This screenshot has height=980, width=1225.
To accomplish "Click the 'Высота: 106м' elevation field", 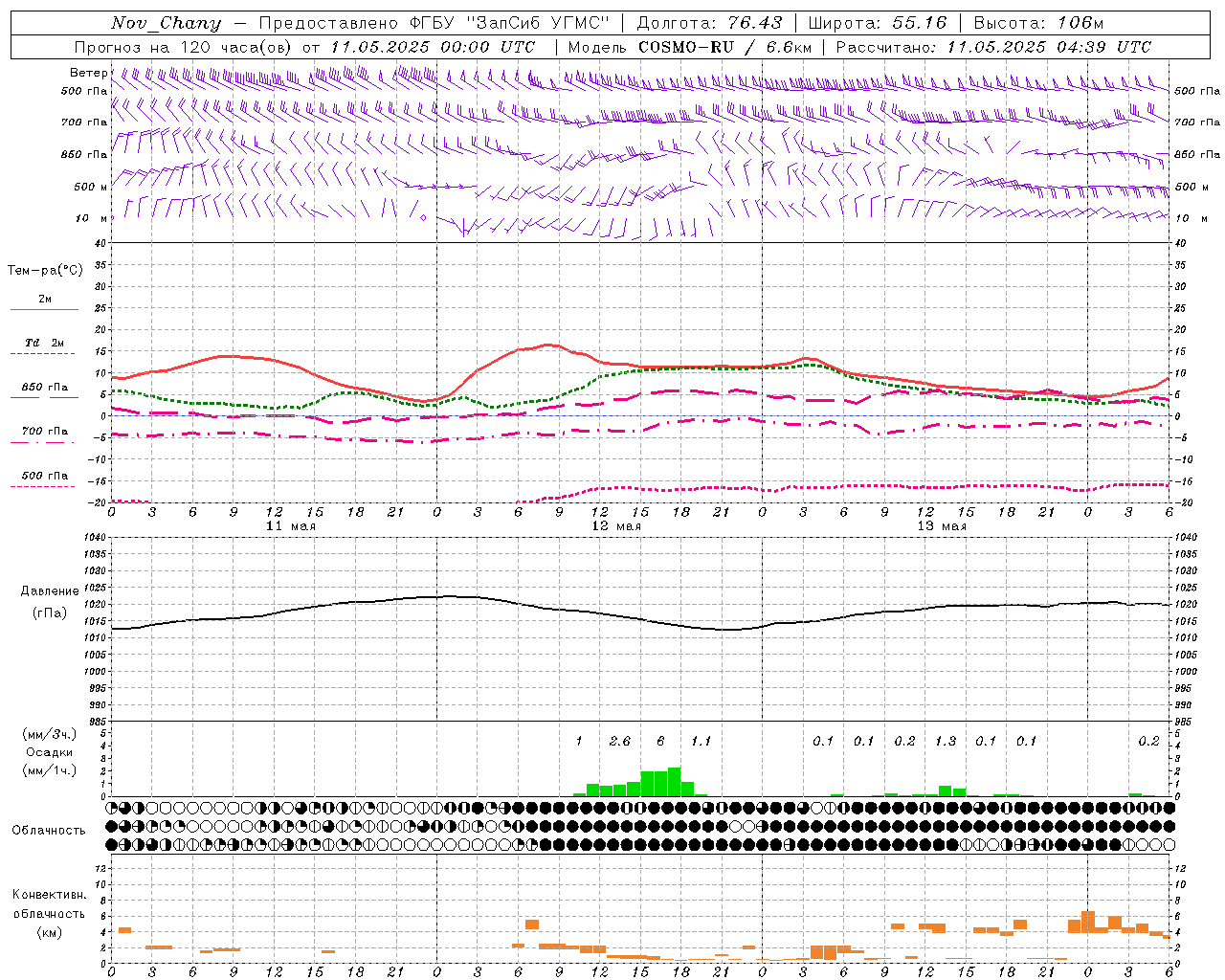I will tap(1038, 23).
